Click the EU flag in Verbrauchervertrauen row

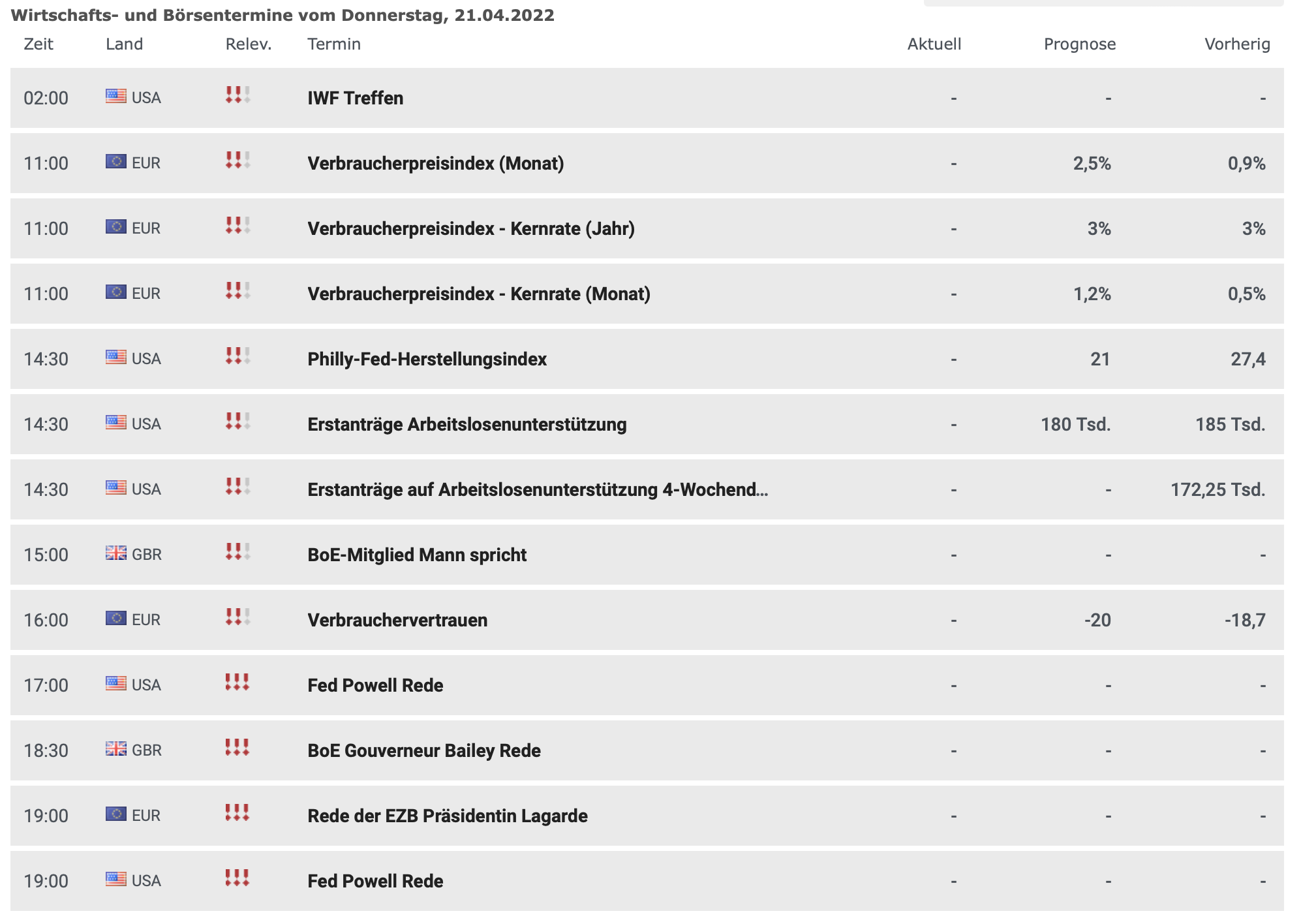(x=115, y=619)
